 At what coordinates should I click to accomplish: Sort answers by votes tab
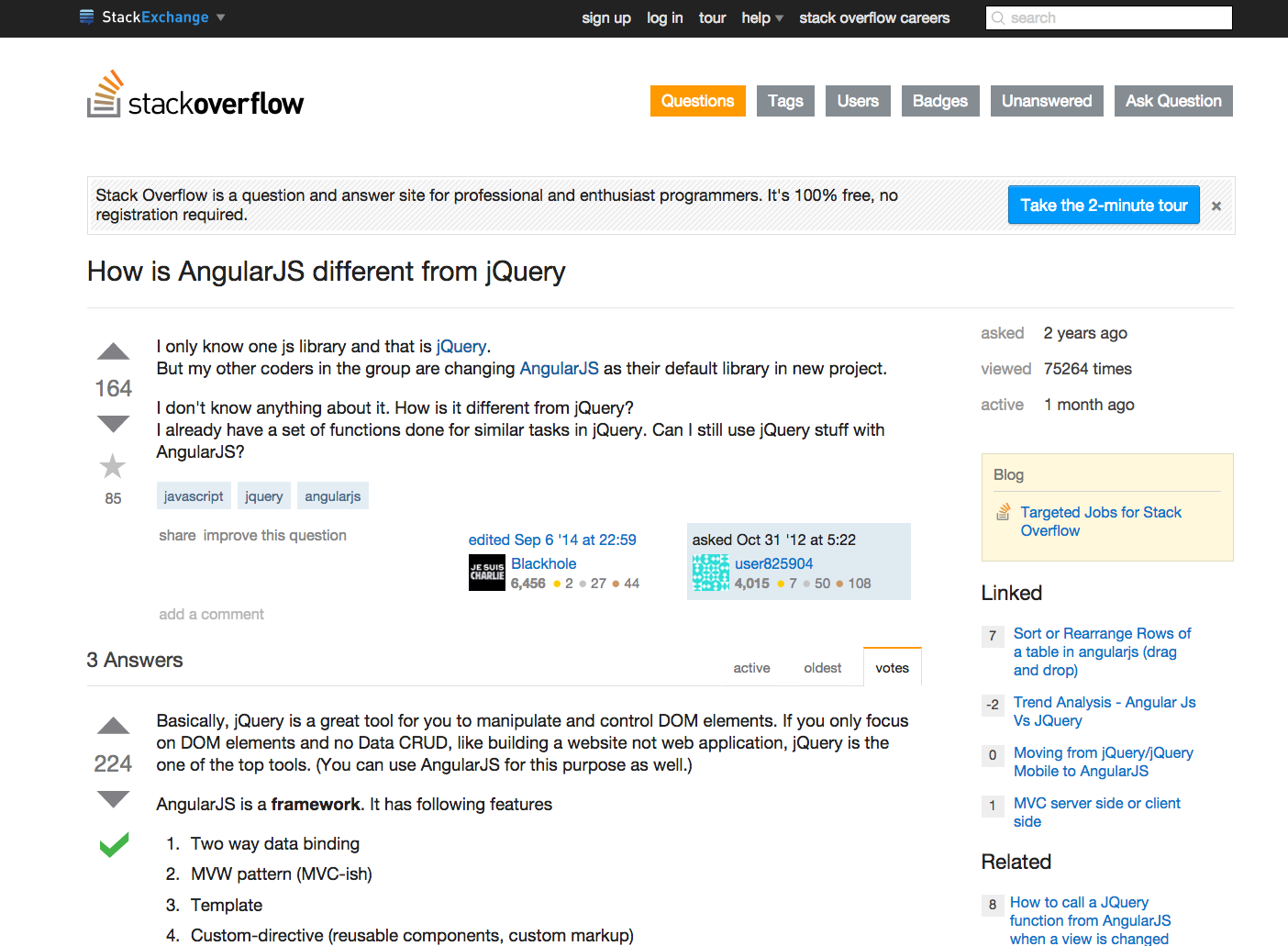(x=892, y=668)
